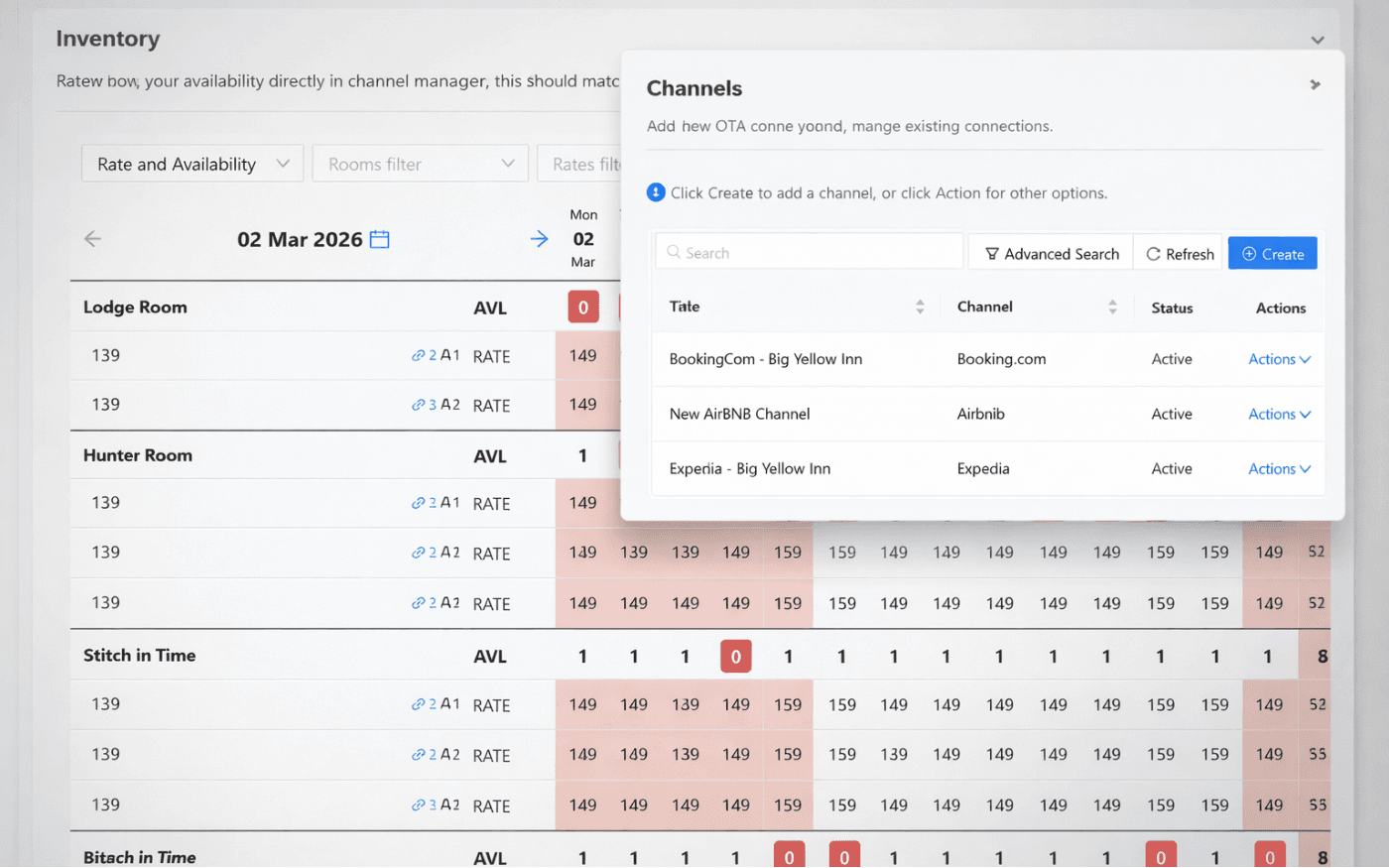This screenshot has width=1389, height=868.
Task: Click the blue info icon above the channel list
Action: click(656, 192)
